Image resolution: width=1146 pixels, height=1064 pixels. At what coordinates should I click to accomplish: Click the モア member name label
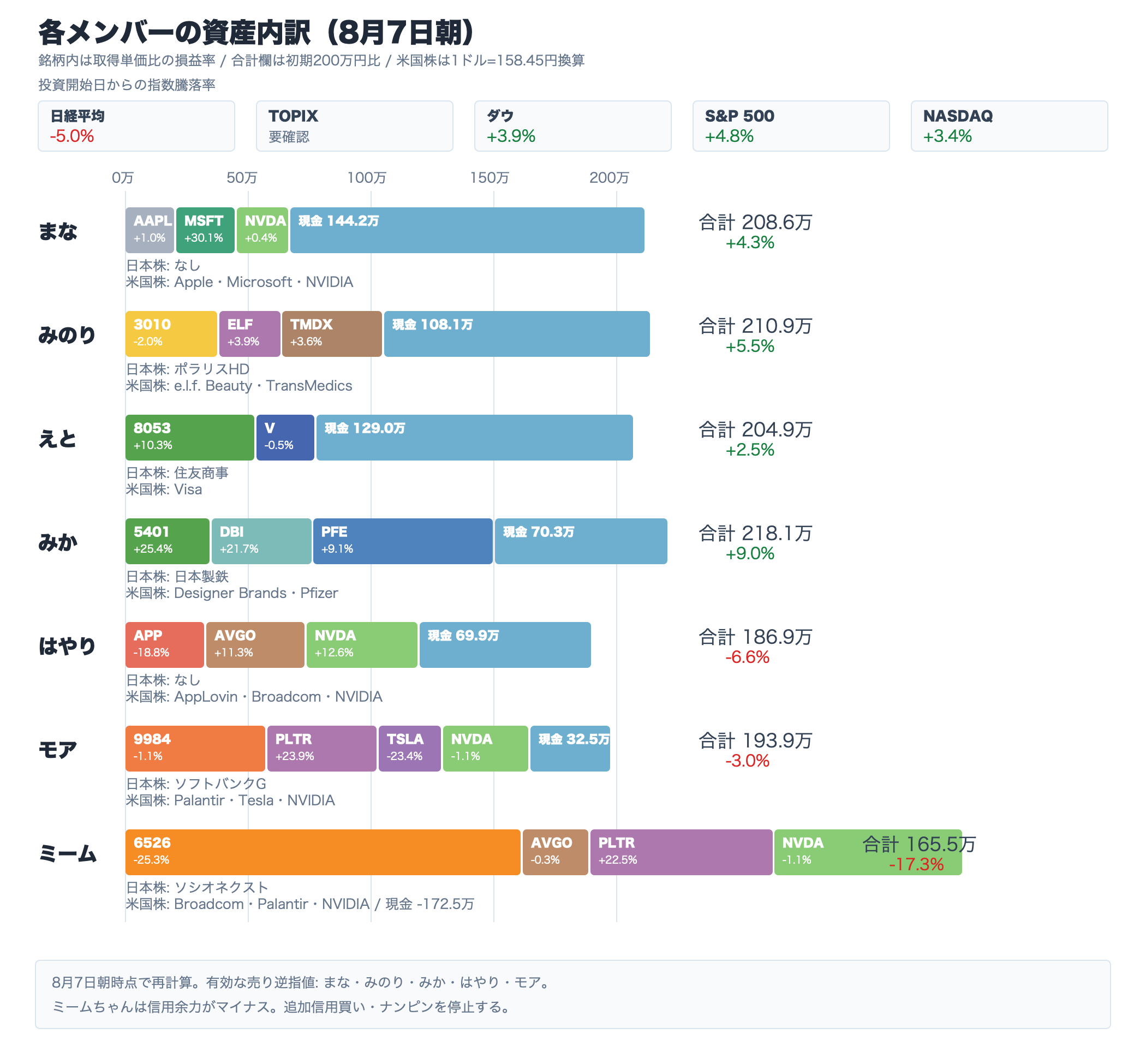tap(58, 749)
